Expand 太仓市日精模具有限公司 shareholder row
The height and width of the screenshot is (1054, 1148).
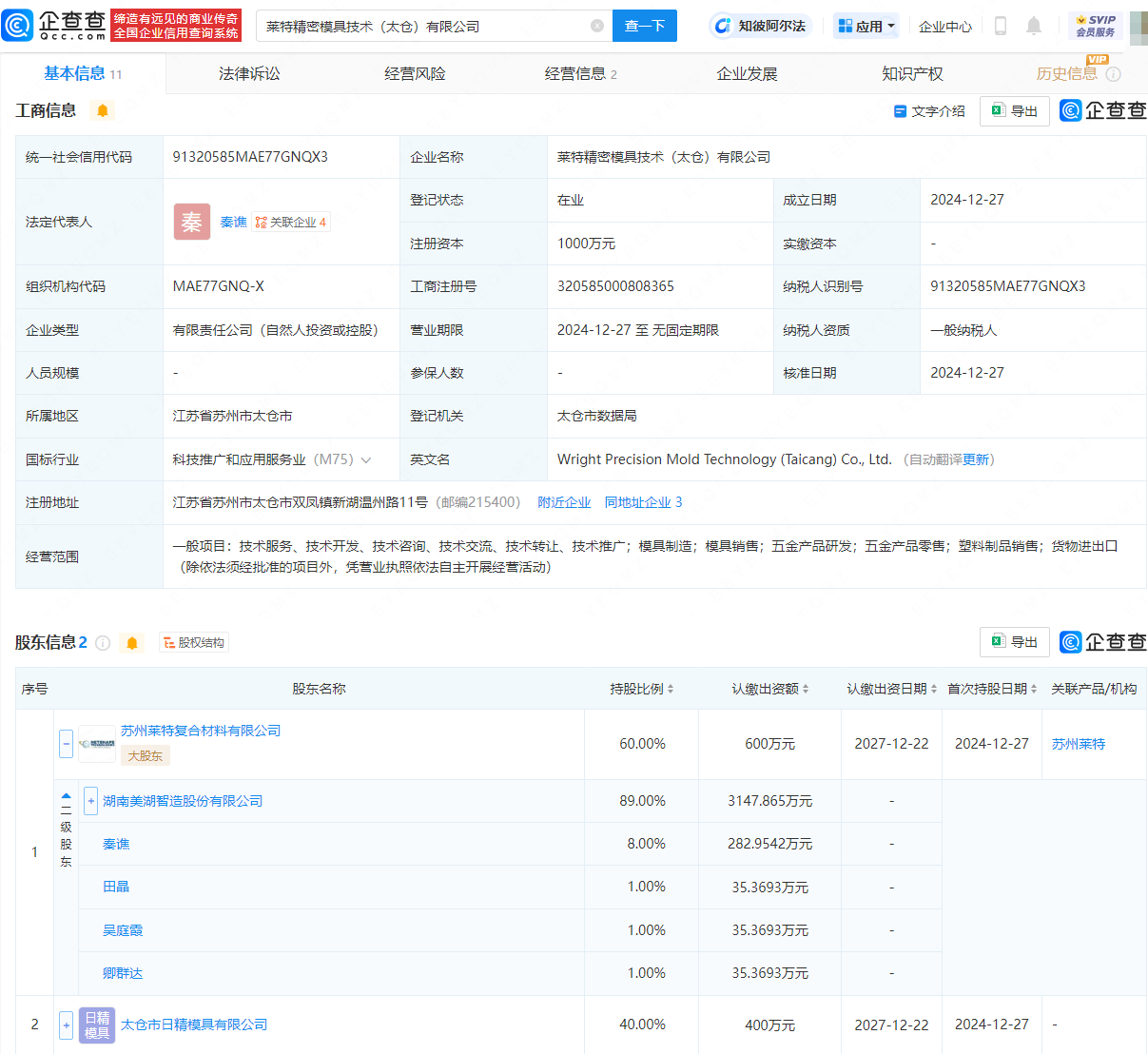(x=67, y=1025)
